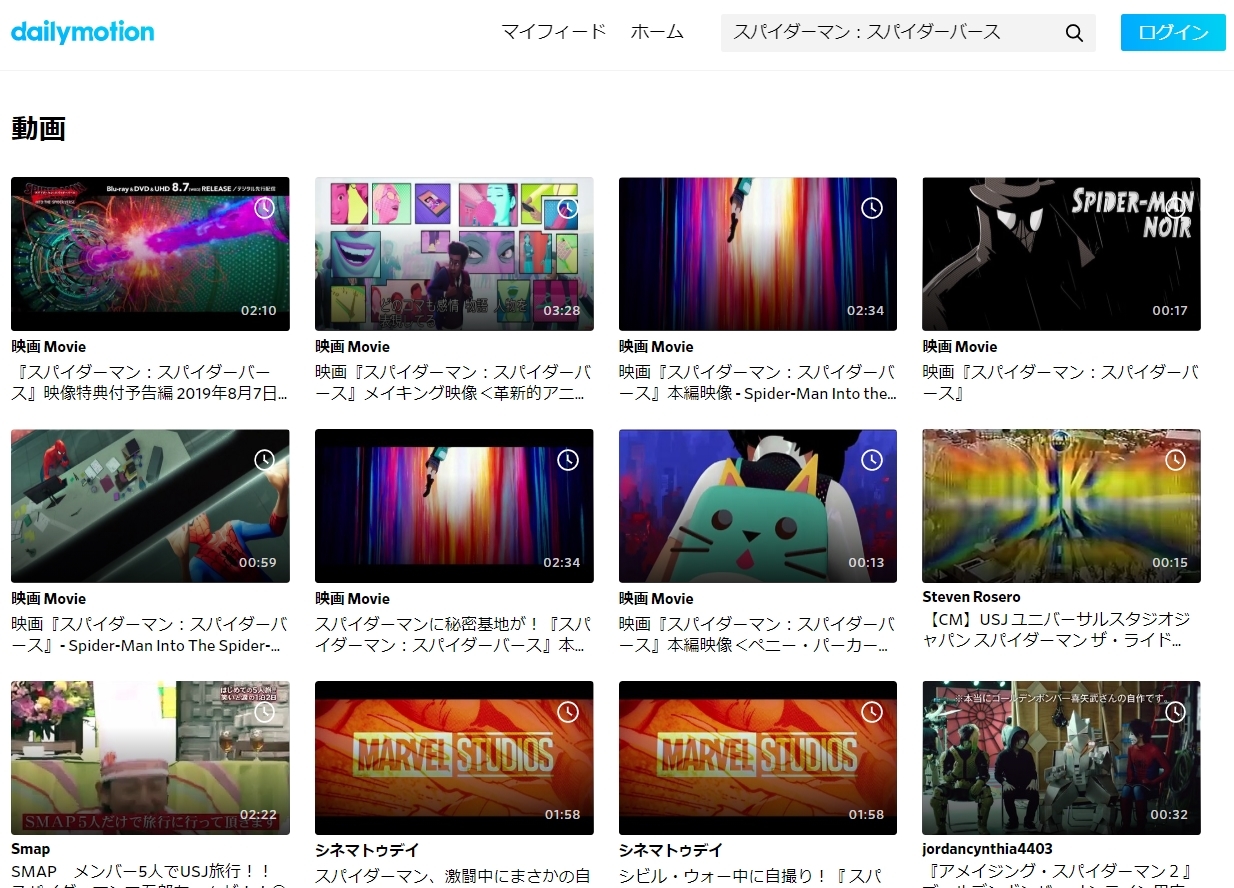Open channel 映画 Movie under Spider-Man Noir video
The height and width of the screenshot is (888, 1234).
pos(960,346)
